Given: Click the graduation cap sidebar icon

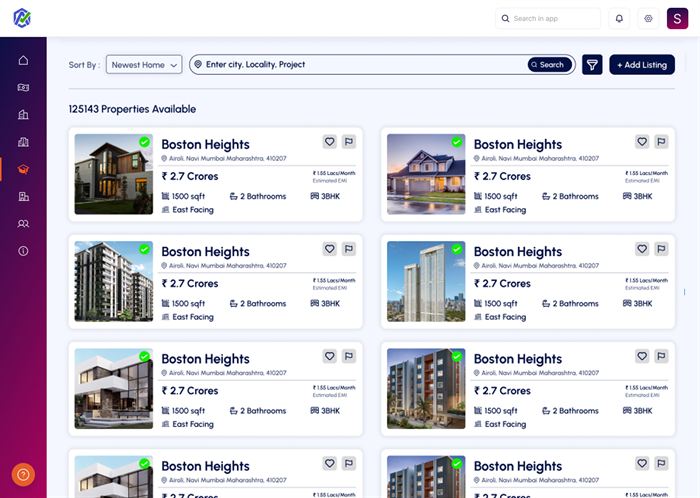Looking at the screenshot, I should [23, 169].
